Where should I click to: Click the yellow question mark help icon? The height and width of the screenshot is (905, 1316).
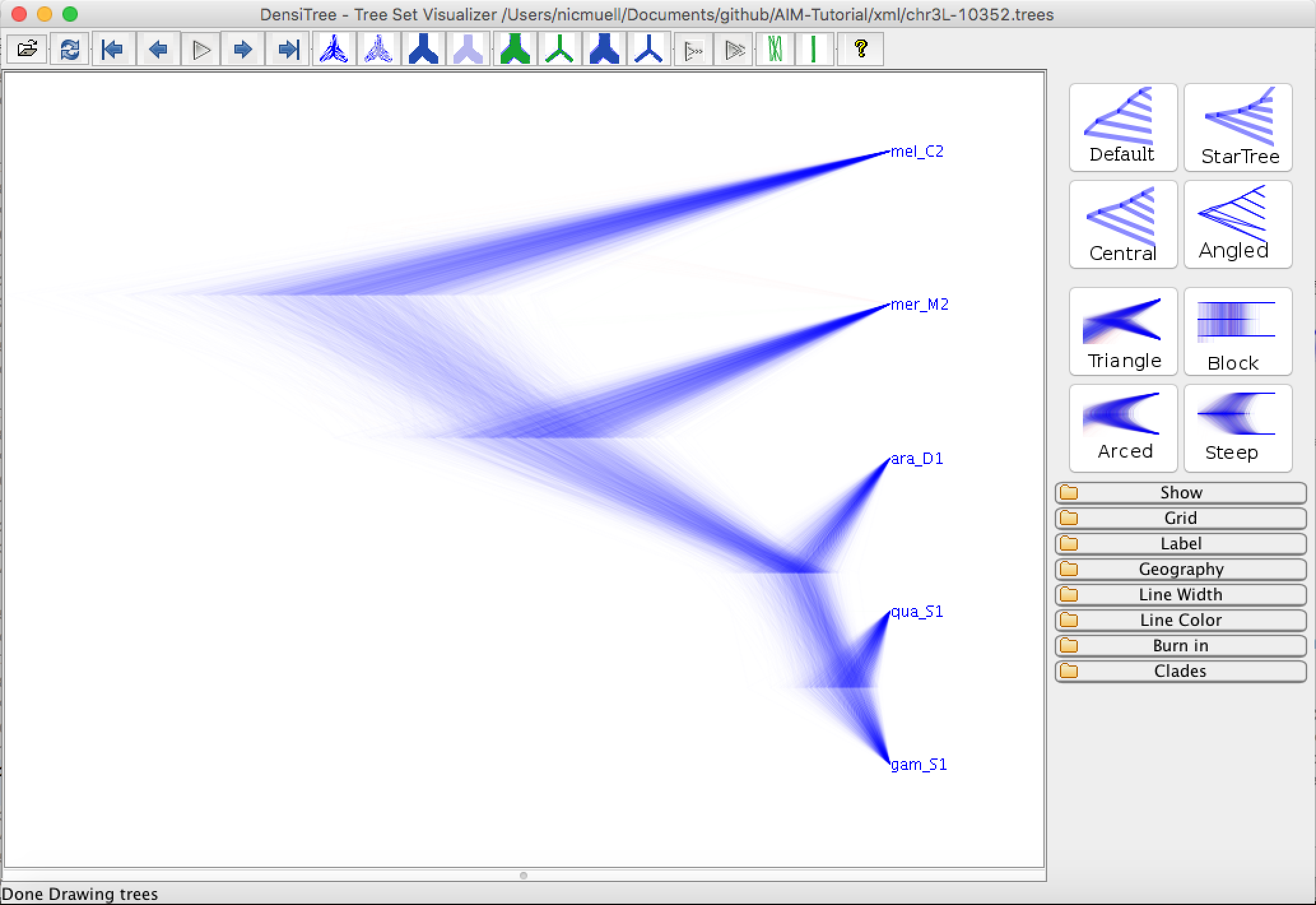(861, 49)
